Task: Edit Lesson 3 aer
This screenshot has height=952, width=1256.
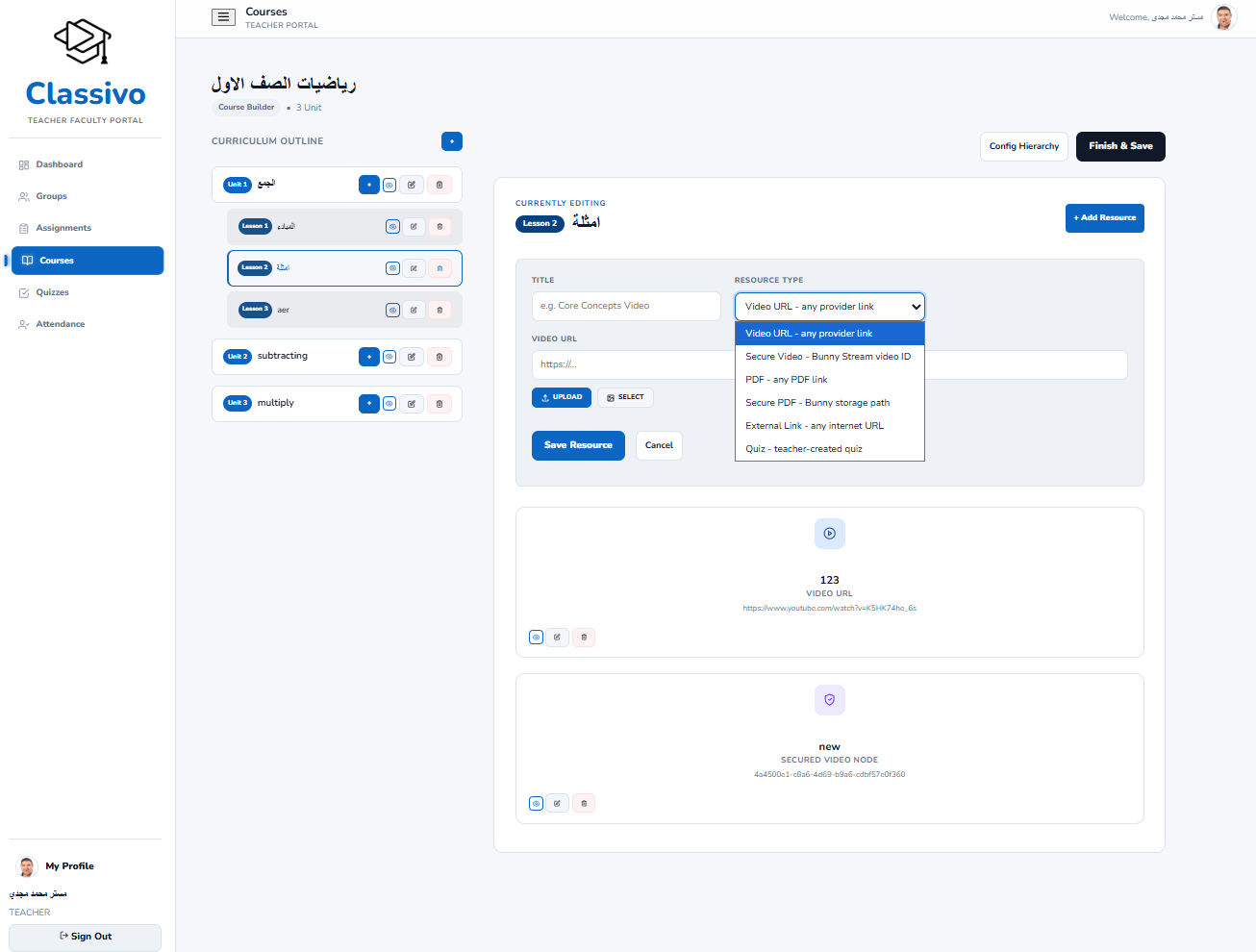Action: 414,310
